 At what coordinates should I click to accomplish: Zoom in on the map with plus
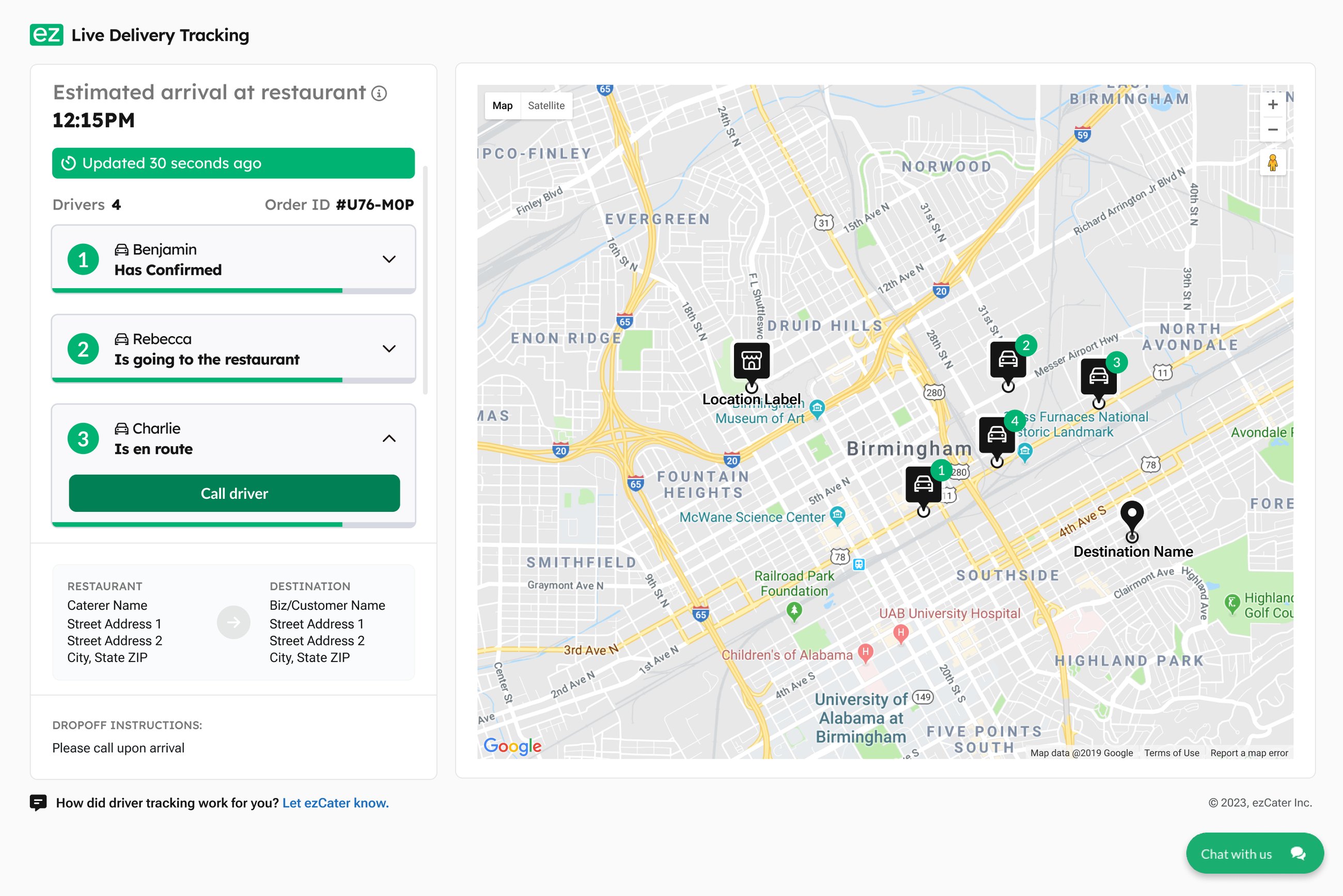[x=1273, y=104]
